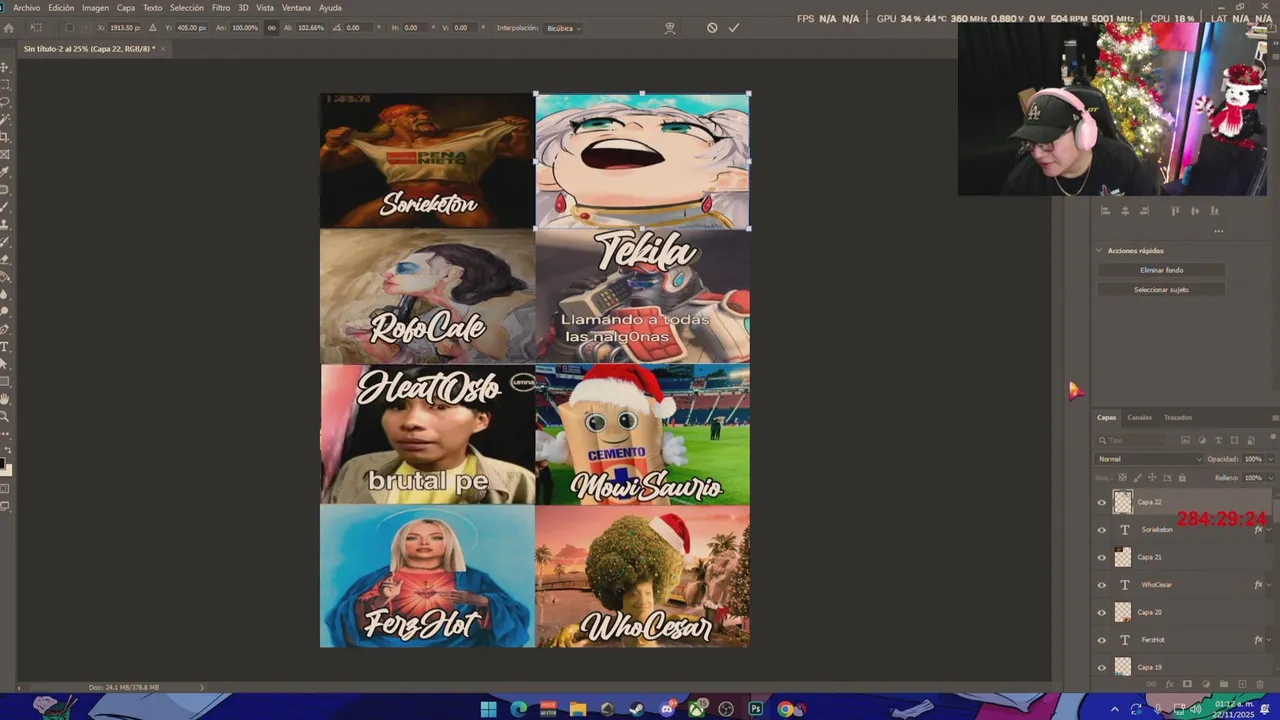The width and height of the screenshot is (1280, 720).
Task: Commit the transform with the checkmark
Action: click(734, 28)
